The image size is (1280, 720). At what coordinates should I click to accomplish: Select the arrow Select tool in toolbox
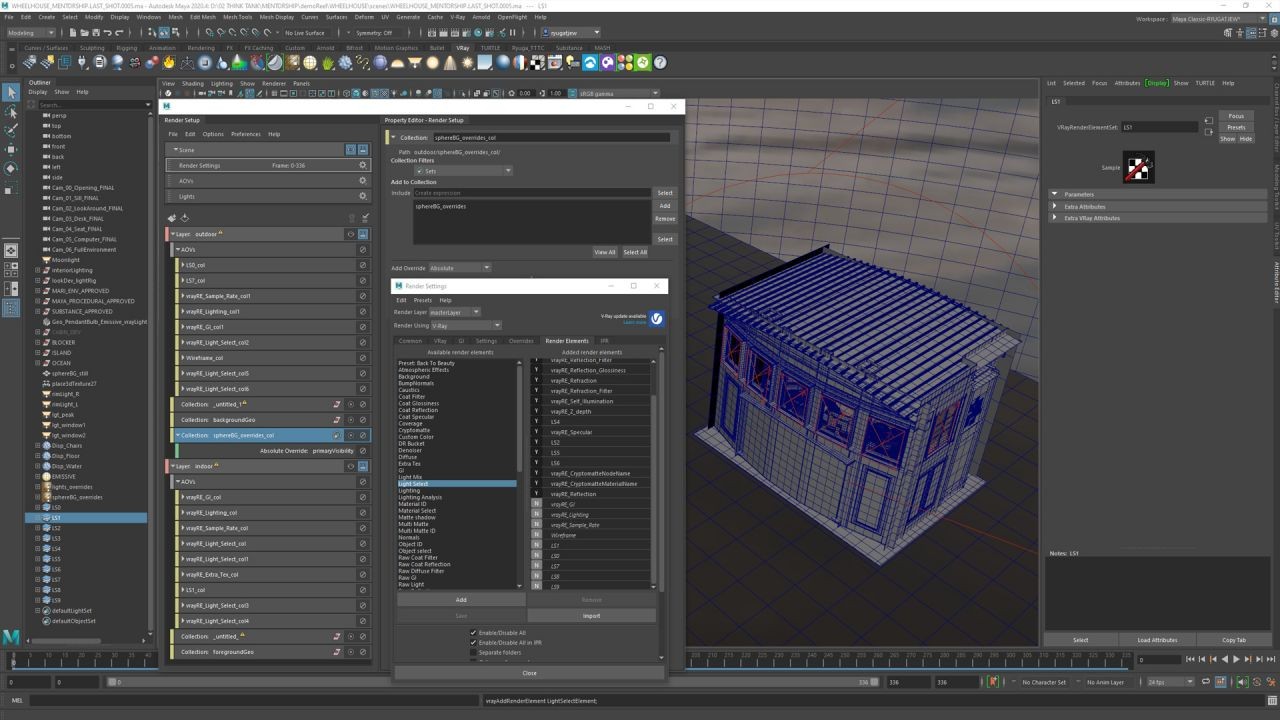11,92
